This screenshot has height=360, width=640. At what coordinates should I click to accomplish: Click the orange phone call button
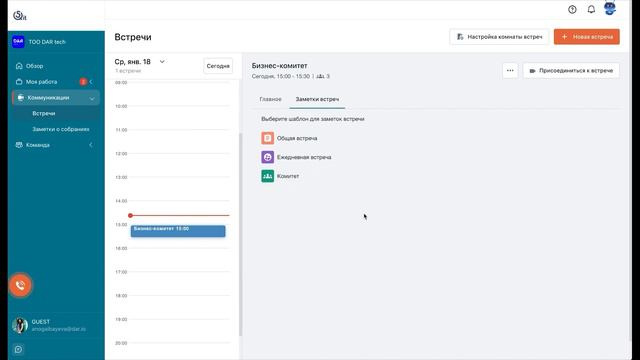pos(20,285)
